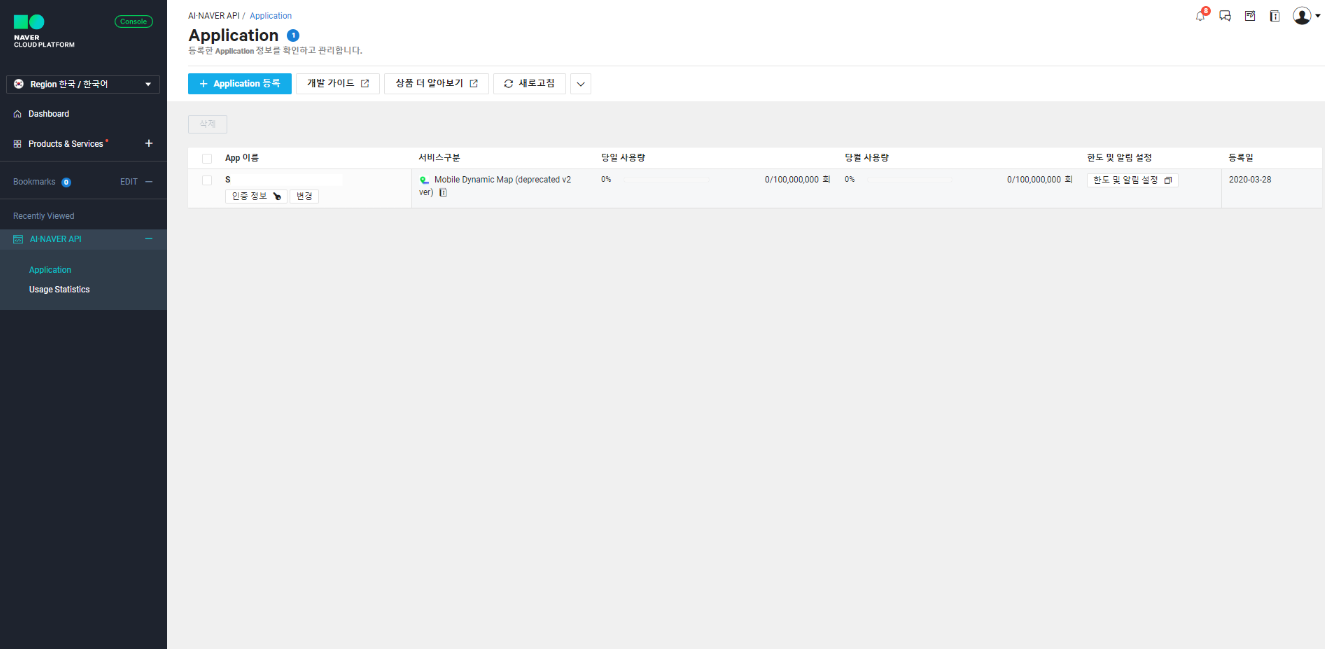
Task: Toggle the select-all checkbox in table header
Action: click(207, 158)
